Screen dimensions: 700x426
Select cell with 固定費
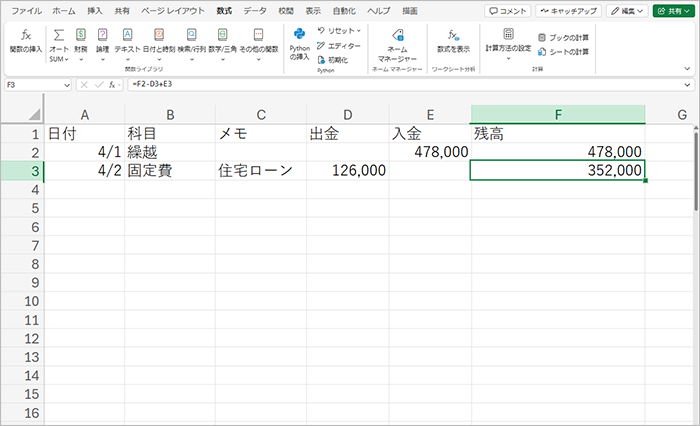(x=170, y=171)
